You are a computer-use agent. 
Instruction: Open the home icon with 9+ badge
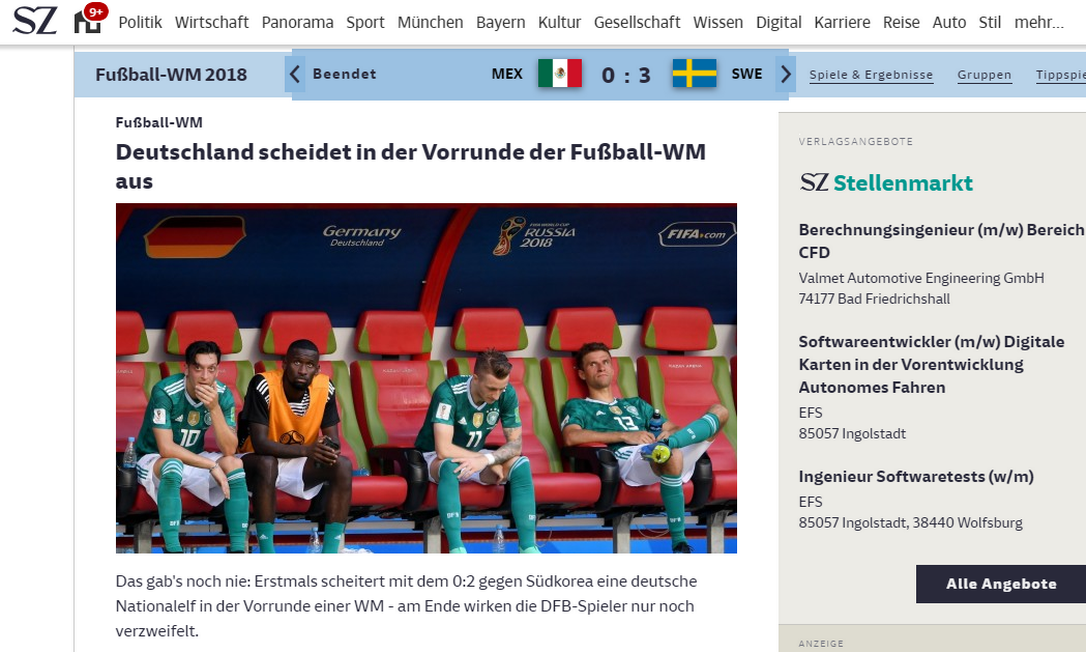[x=90, y=19]
